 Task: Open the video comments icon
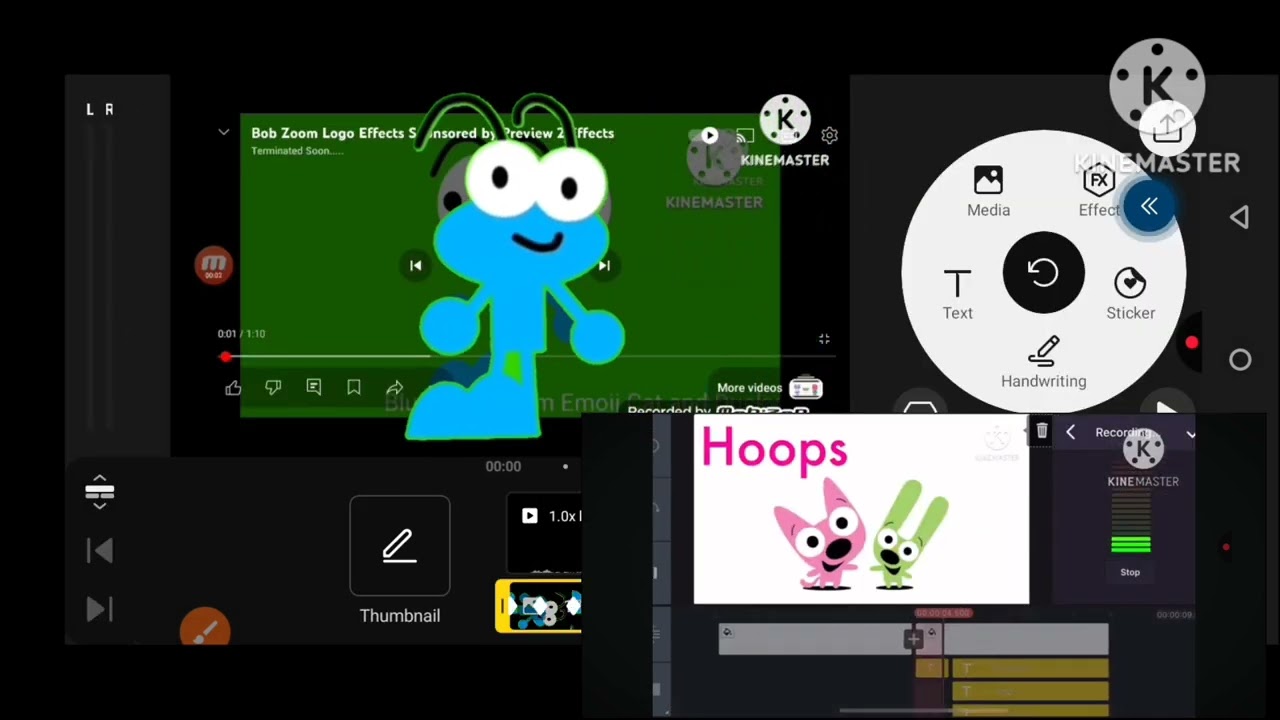(x=314, y=388)
